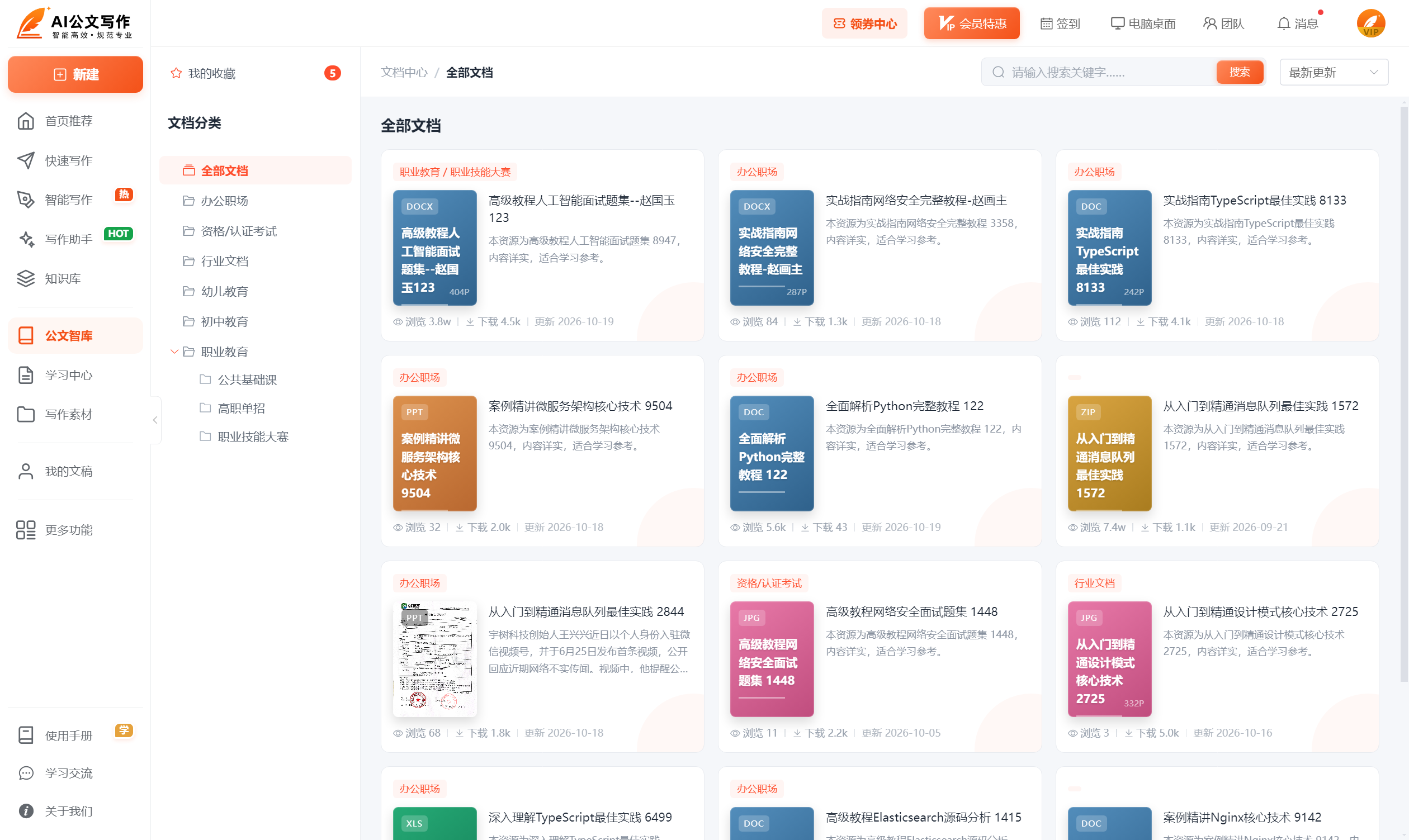Open title 全面解析Python完整教程 122
Viewport: 1409px width, 840px height.
pos(905,406)
